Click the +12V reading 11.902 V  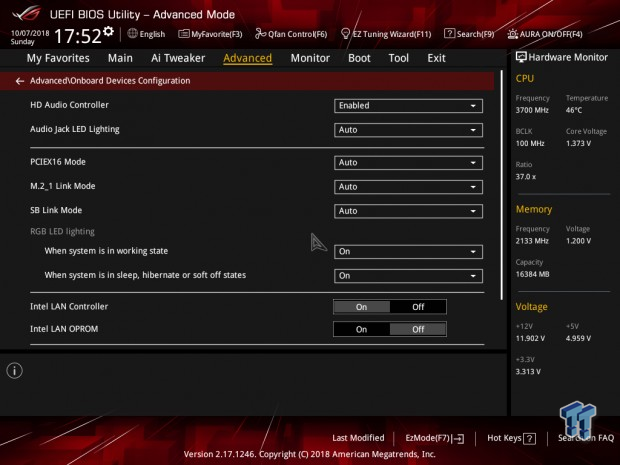click(530, 338)
